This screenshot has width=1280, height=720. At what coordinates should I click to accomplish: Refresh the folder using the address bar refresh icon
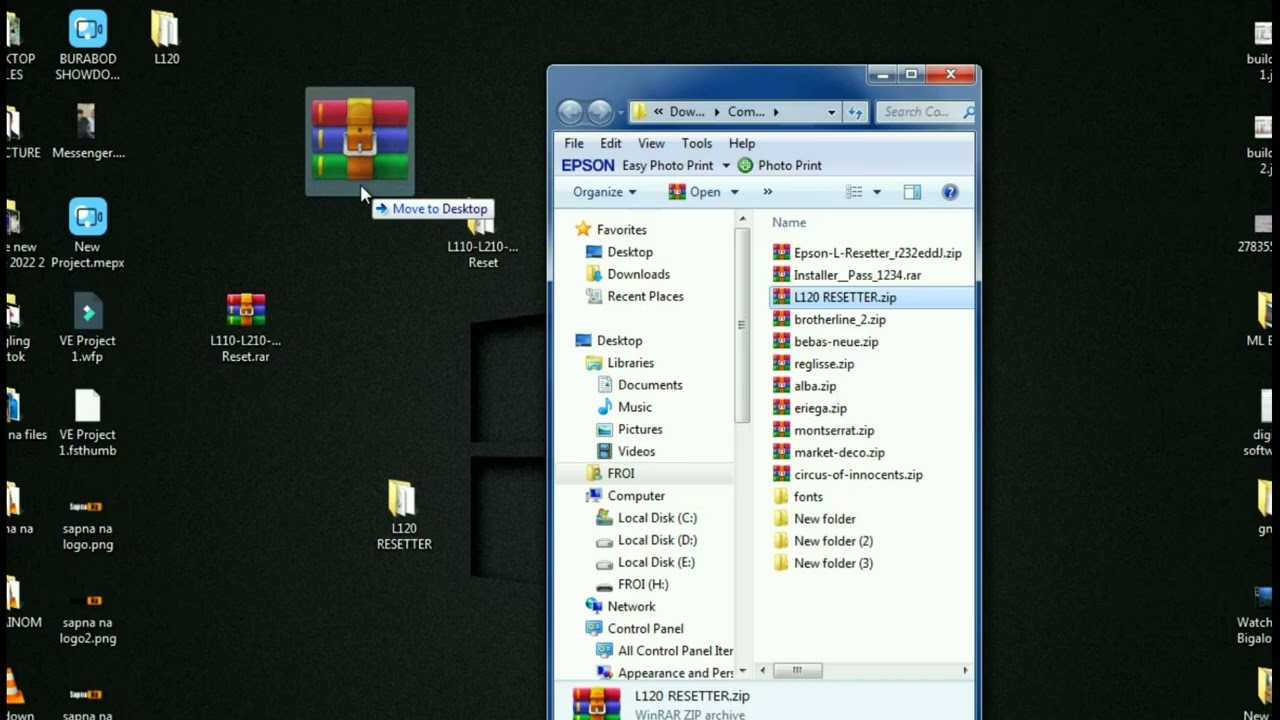[x=855, y=112]
